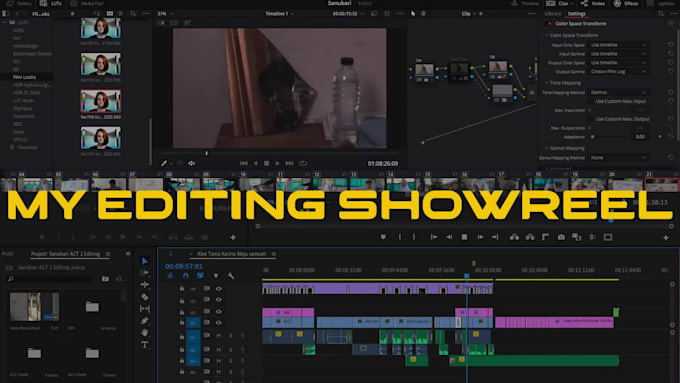Switch to the Library tab
Viewport: 680px width, 383px height.
(x=553, y=14)
